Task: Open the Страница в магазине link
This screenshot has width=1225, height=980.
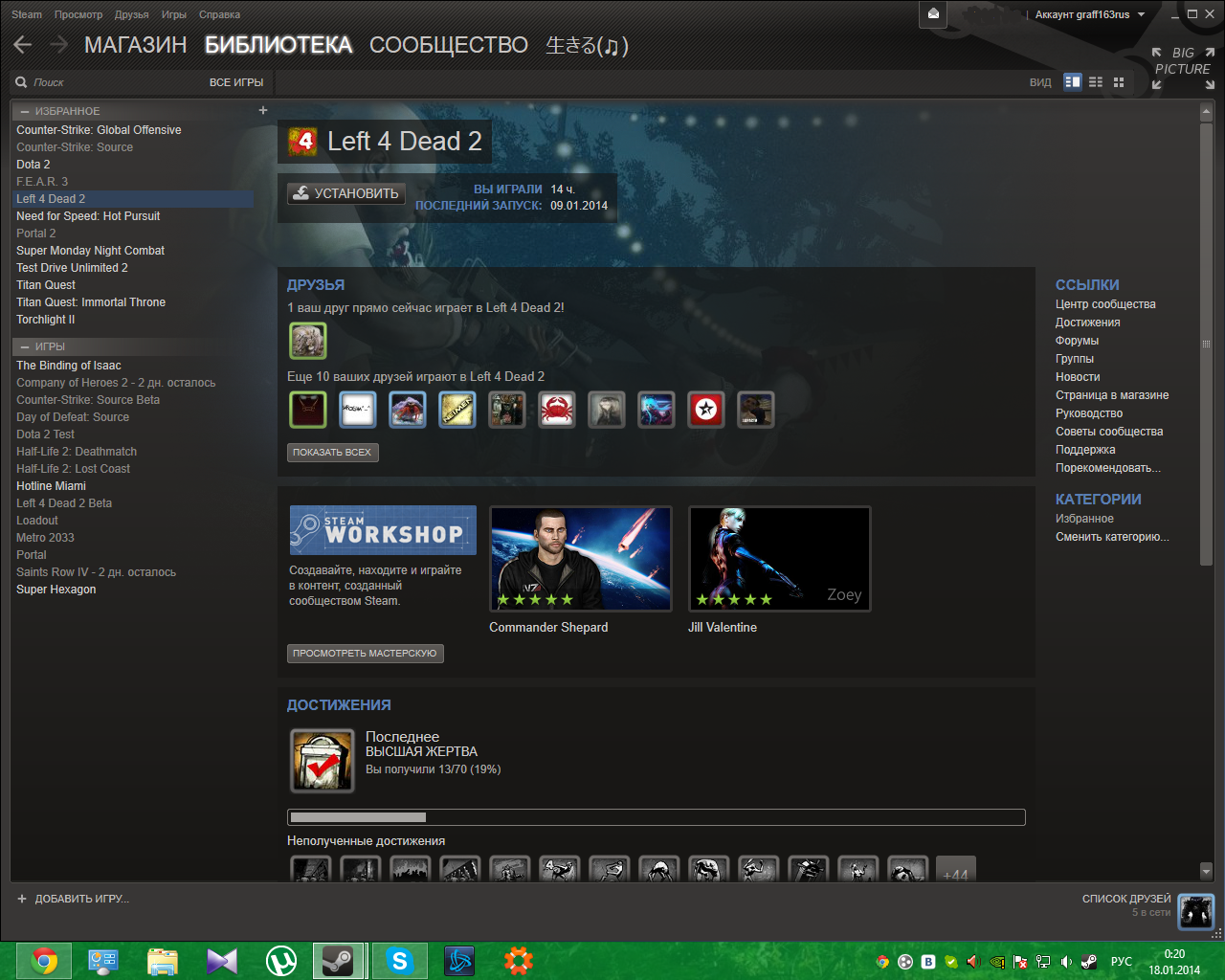Action: click(x=1112, y=395)
